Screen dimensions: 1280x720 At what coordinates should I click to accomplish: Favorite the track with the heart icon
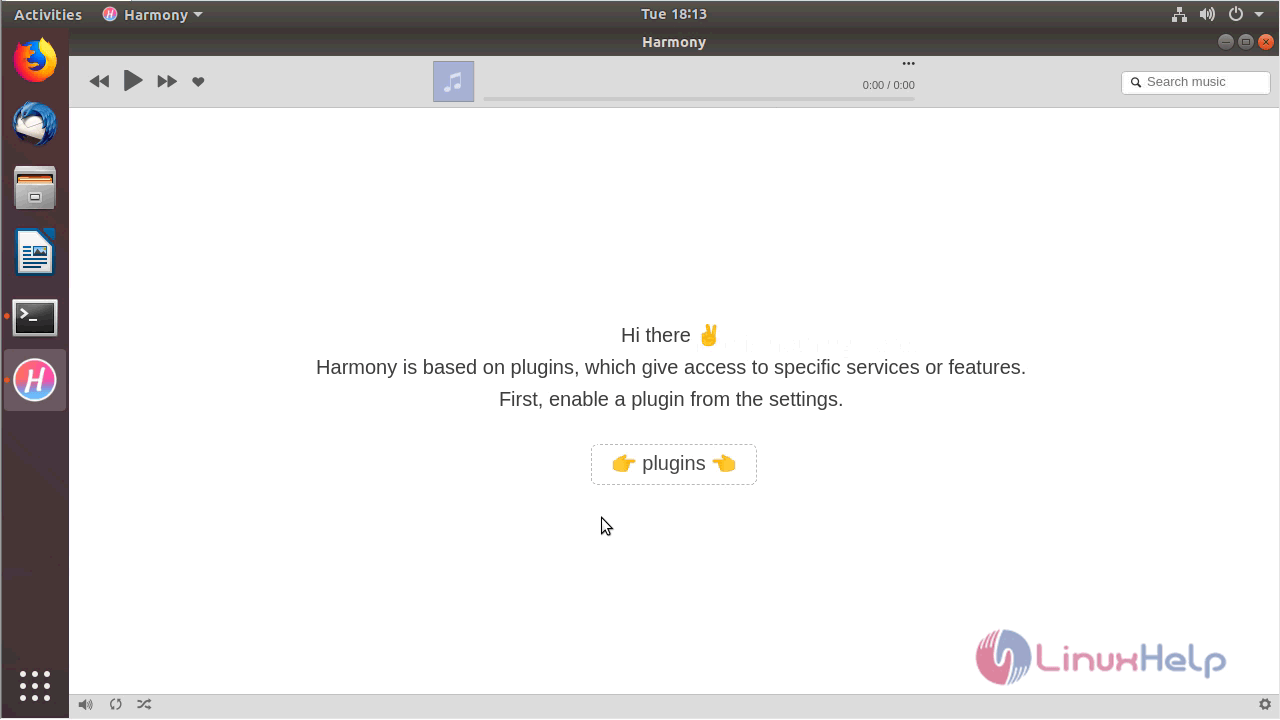(198, 82)
